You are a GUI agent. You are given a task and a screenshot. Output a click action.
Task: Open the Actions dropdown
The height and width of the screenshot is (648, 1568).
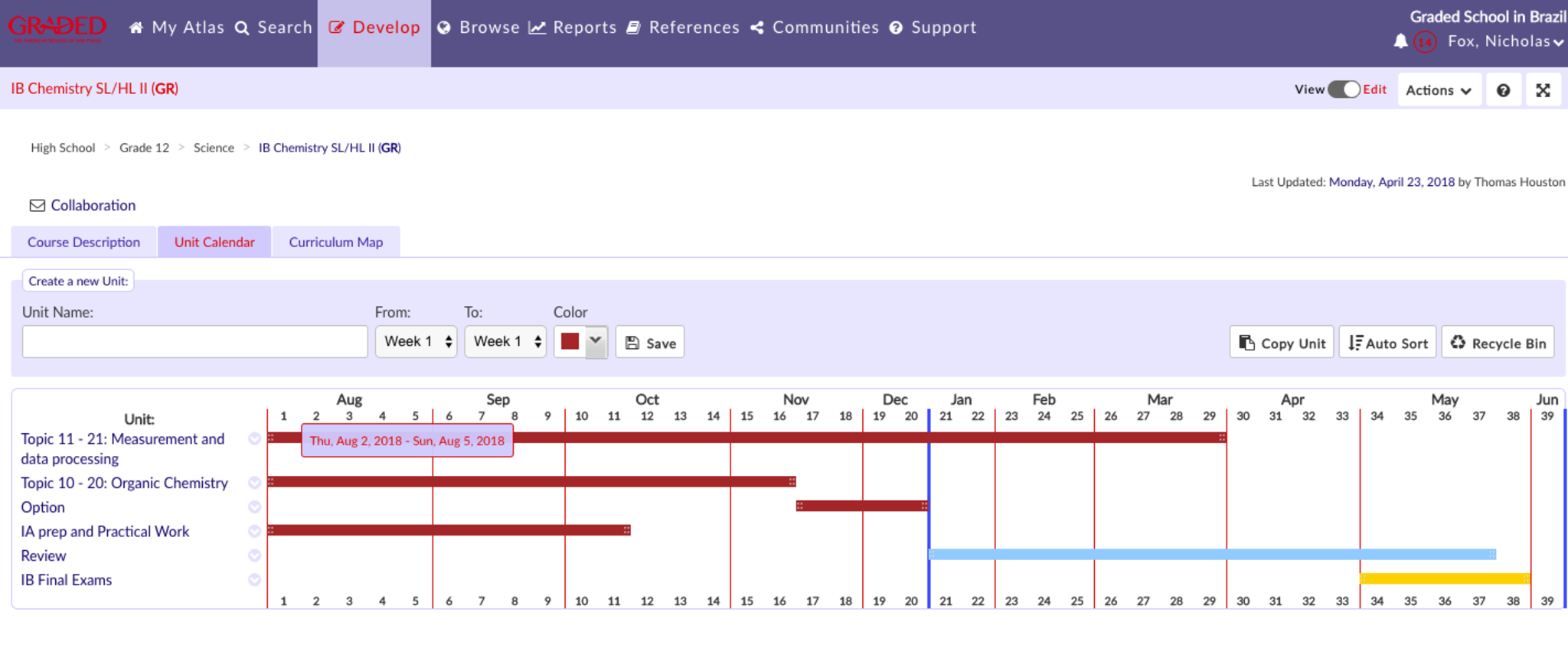click(x=1439, y=90)
